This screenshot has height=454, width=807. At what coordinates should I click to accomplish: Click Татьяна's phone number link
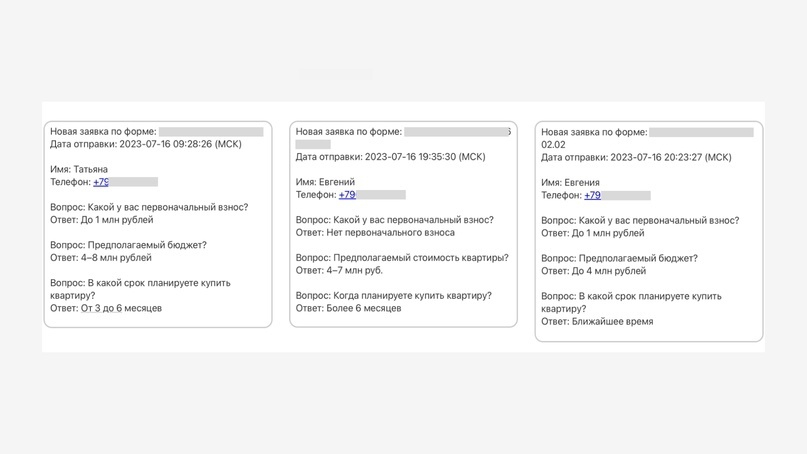pos(101,182)
